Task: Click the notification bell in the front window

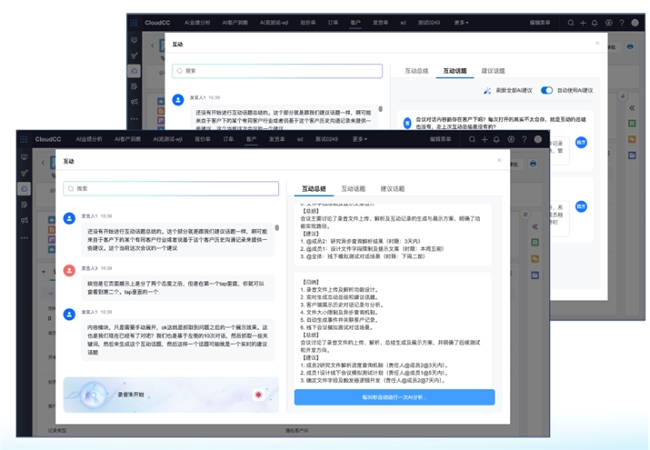Action: click(496, 139)
